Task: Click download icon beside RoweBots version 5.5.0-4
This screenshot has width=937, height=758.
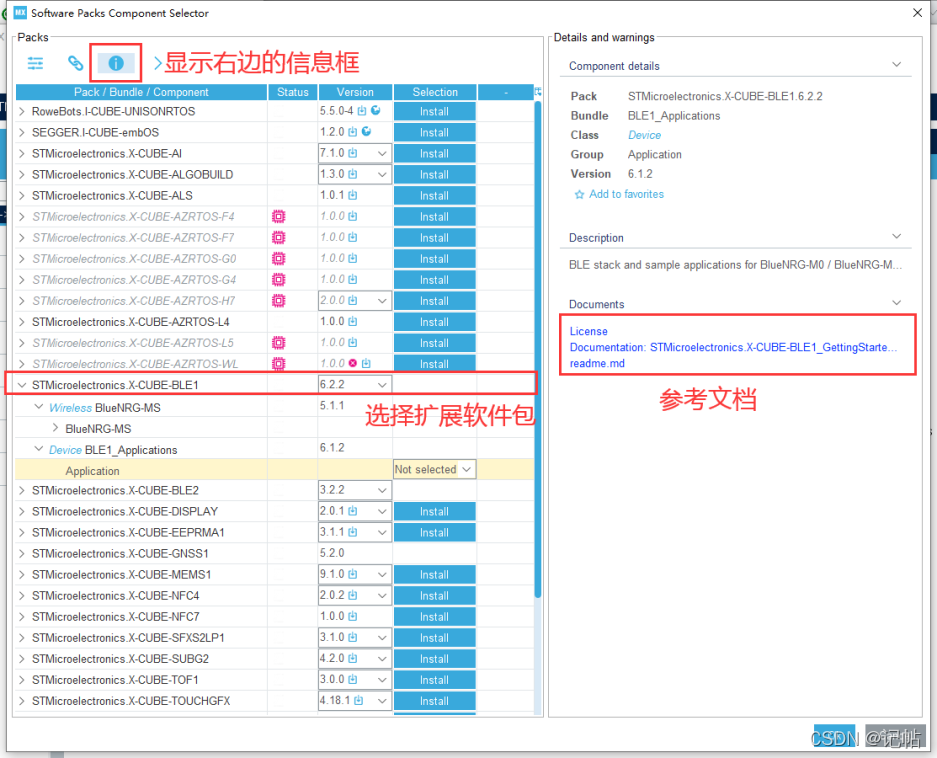Action: 362,111
